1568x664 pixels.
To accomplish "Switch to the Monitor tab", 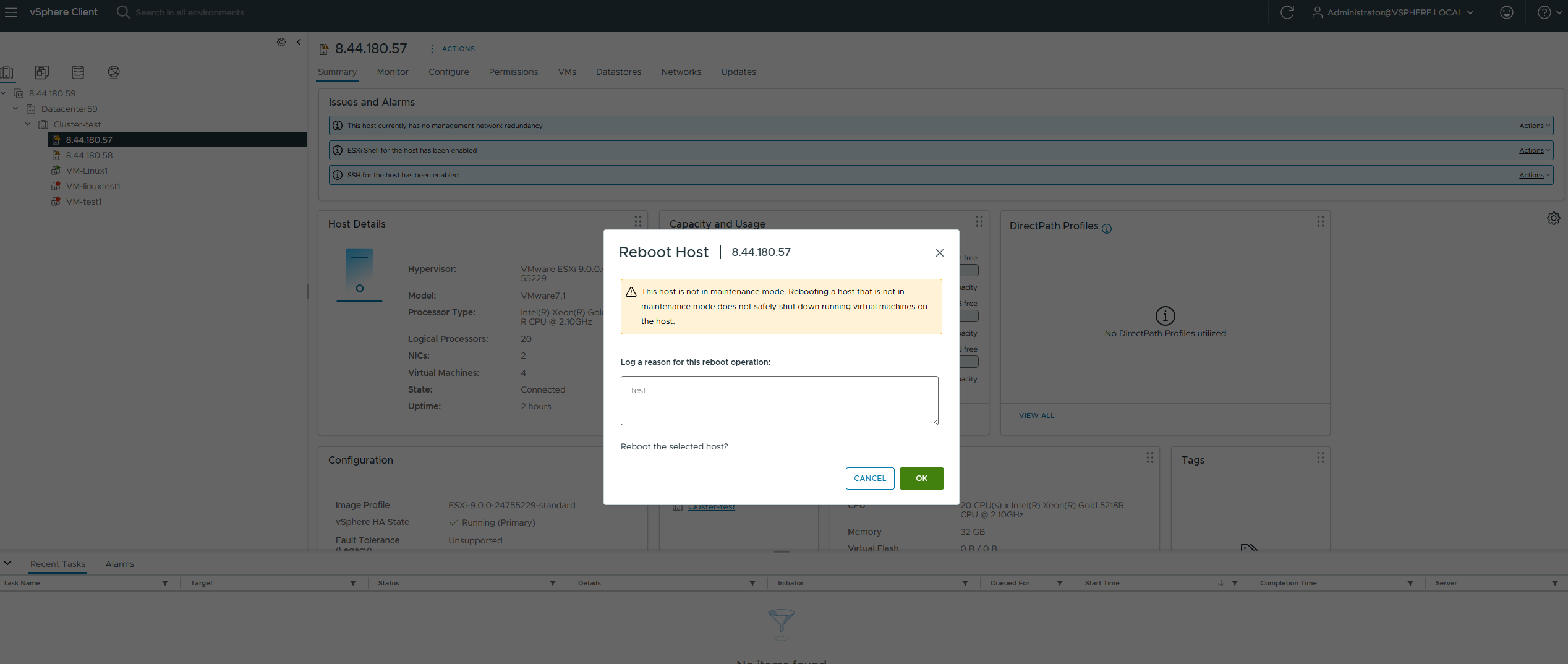I will click(x=393, y=72).
